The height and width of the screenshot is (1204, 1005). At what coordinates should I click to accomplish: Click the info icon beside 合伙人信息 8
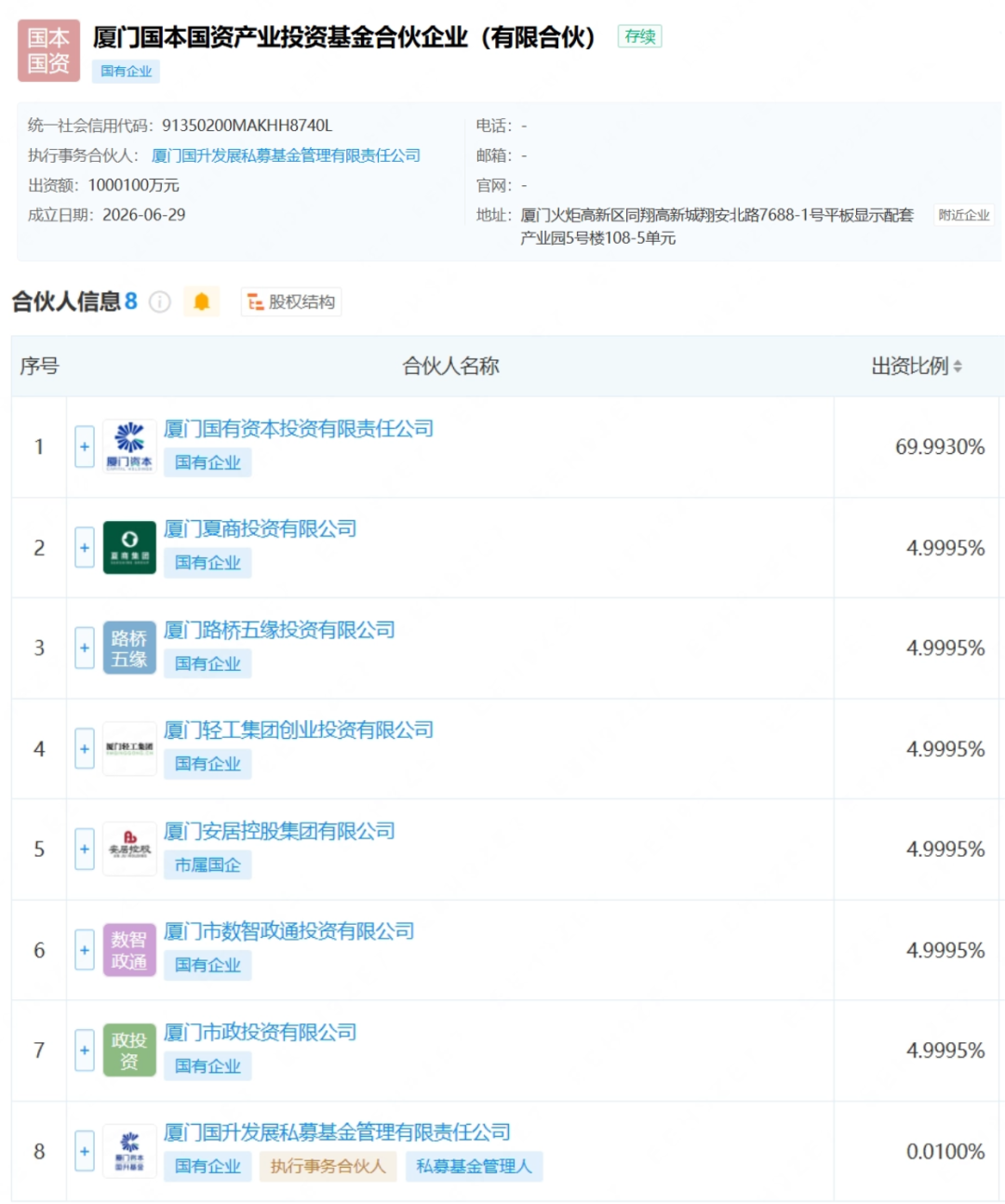coord(160,302)
